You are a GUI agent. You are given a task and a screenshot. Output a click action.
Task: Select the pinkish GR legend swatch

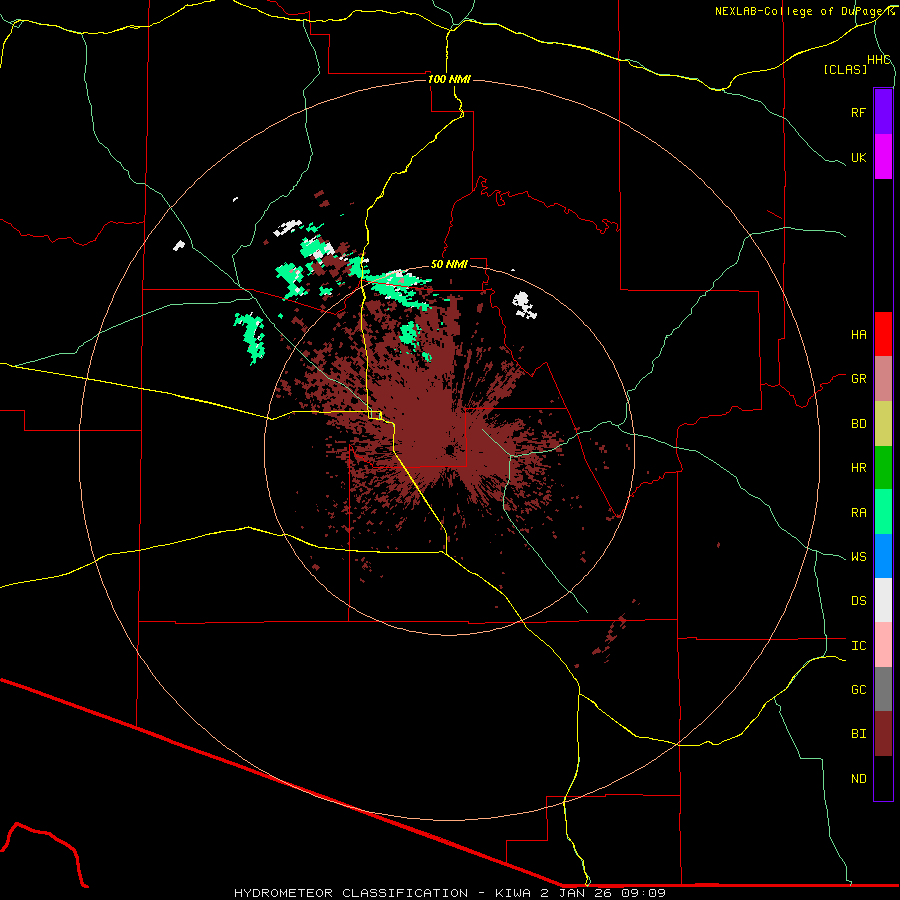[883, 378]
